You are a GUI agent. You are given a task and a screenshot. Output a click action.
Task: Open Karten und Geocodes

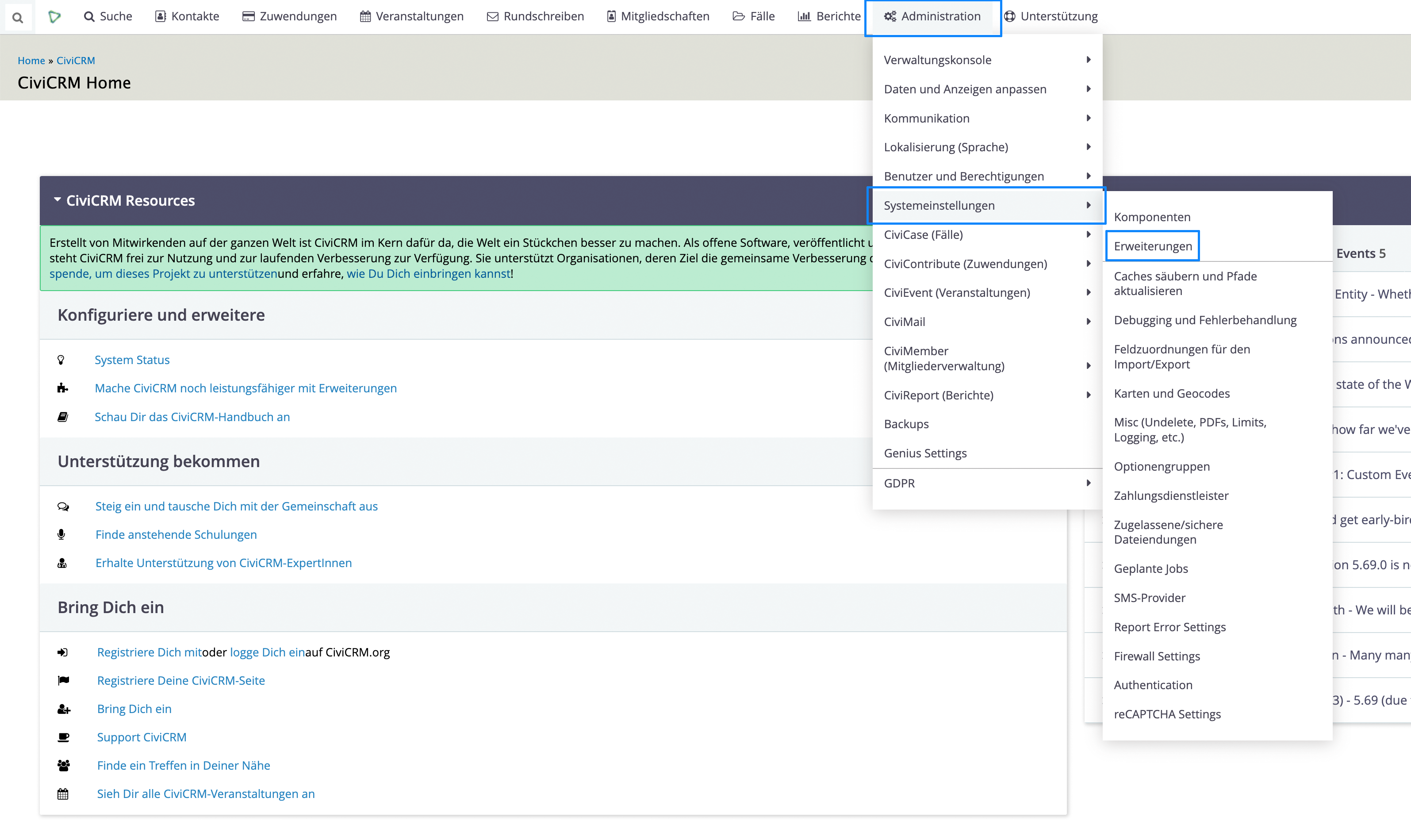(1217, 393)
